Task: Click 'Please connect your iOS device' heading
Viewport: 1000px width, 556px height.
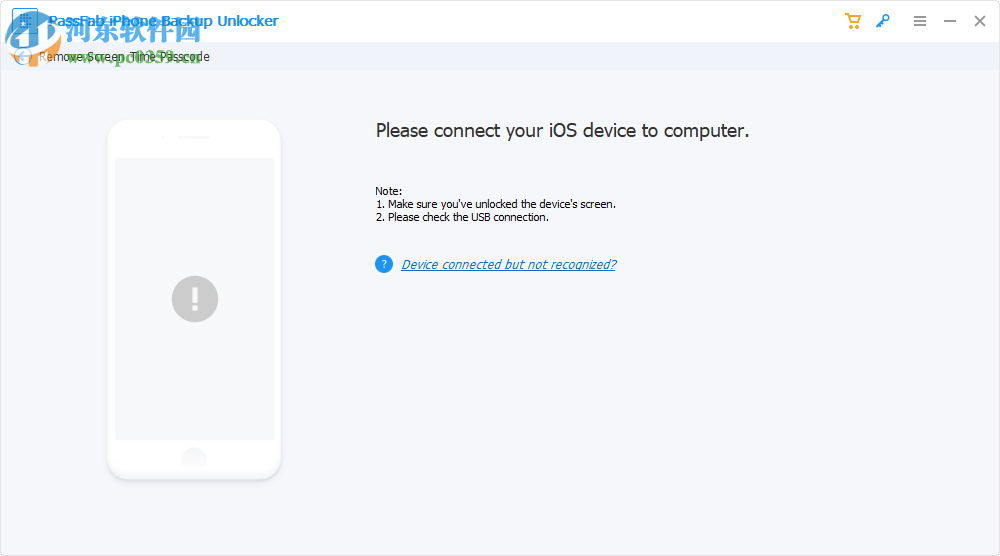Action: click(562, 131)
